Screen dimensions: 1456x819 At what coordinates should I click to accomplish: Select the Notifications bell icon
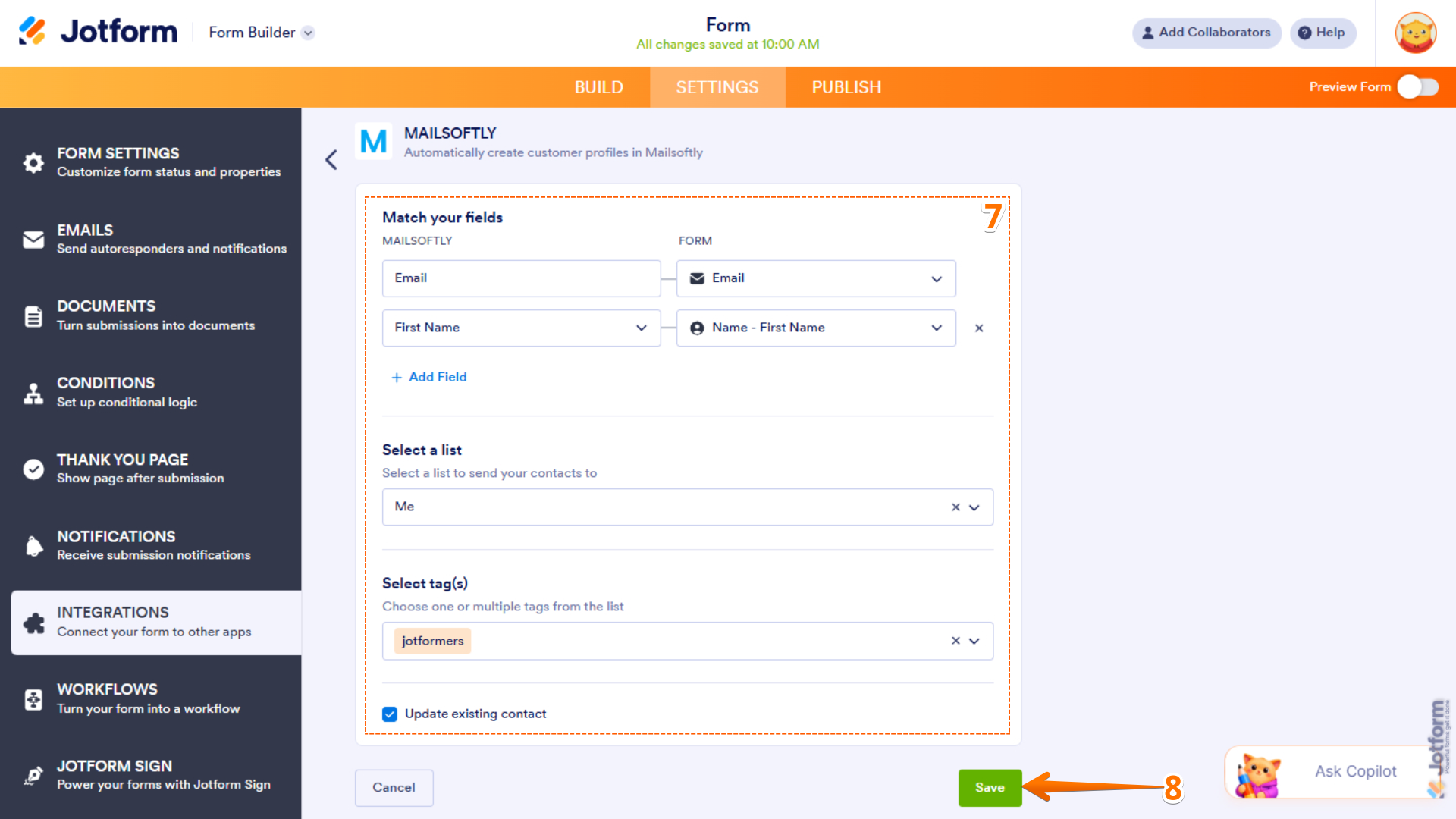[33, 546]
